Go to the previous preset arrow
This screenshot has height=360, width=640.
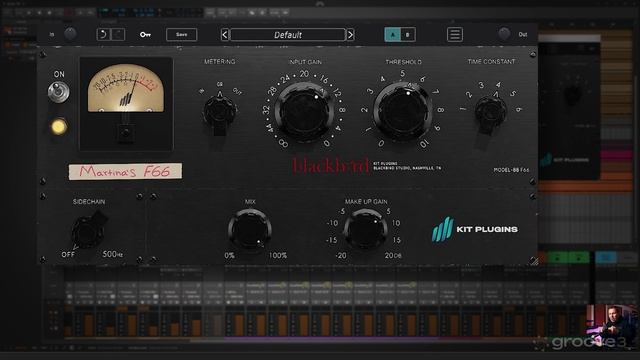click(x=225, y=35)
